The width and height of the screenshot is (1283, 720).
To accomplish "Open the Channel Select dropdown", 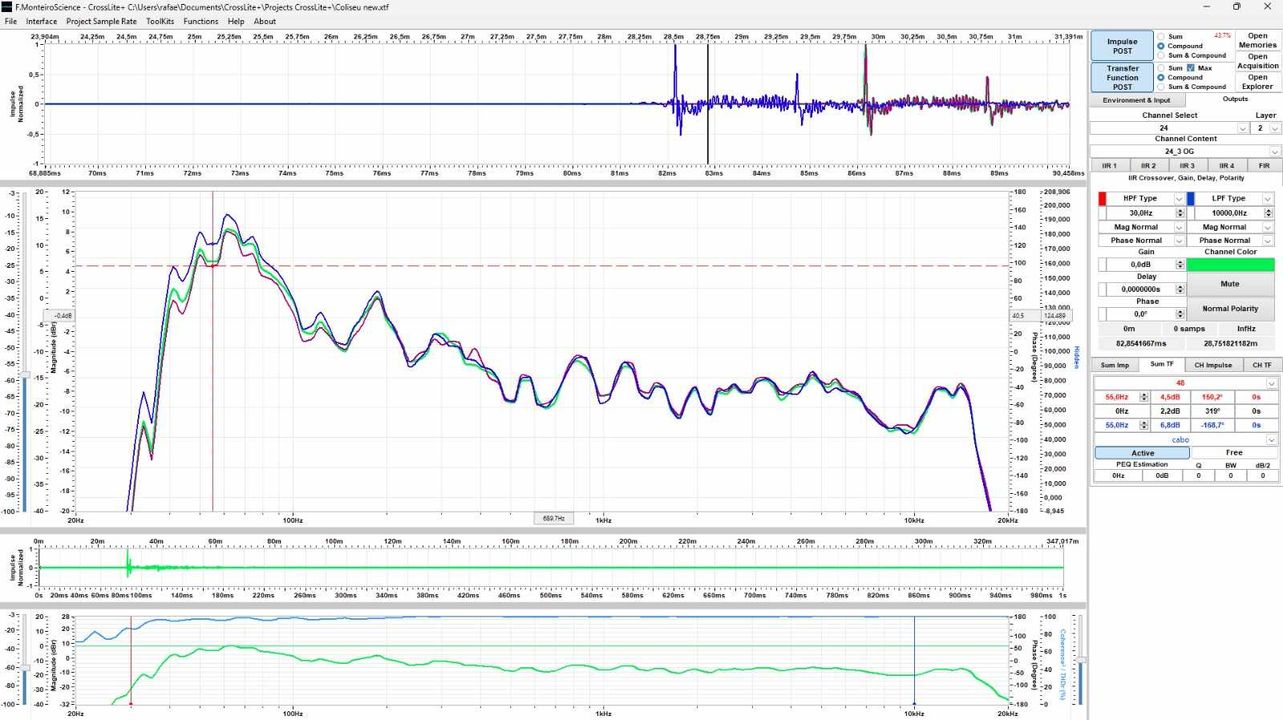I will 1169,128.
